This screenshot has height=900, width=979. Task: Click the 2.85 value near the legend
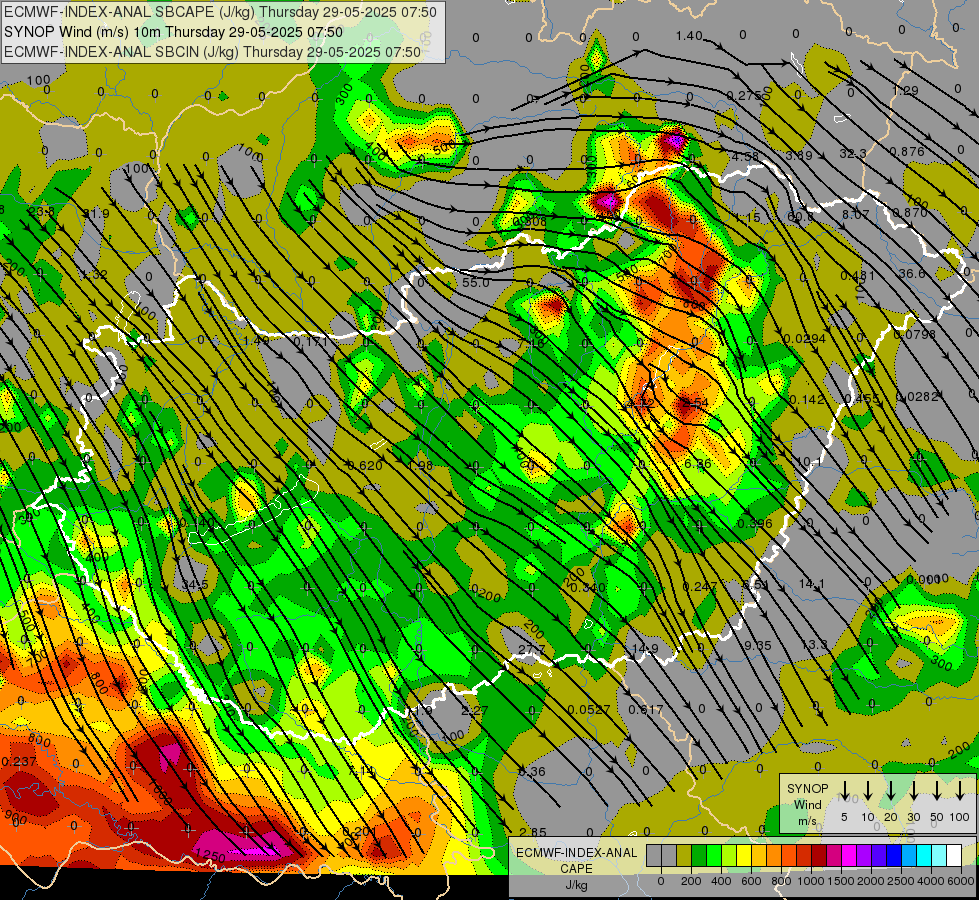pos(533,832)
